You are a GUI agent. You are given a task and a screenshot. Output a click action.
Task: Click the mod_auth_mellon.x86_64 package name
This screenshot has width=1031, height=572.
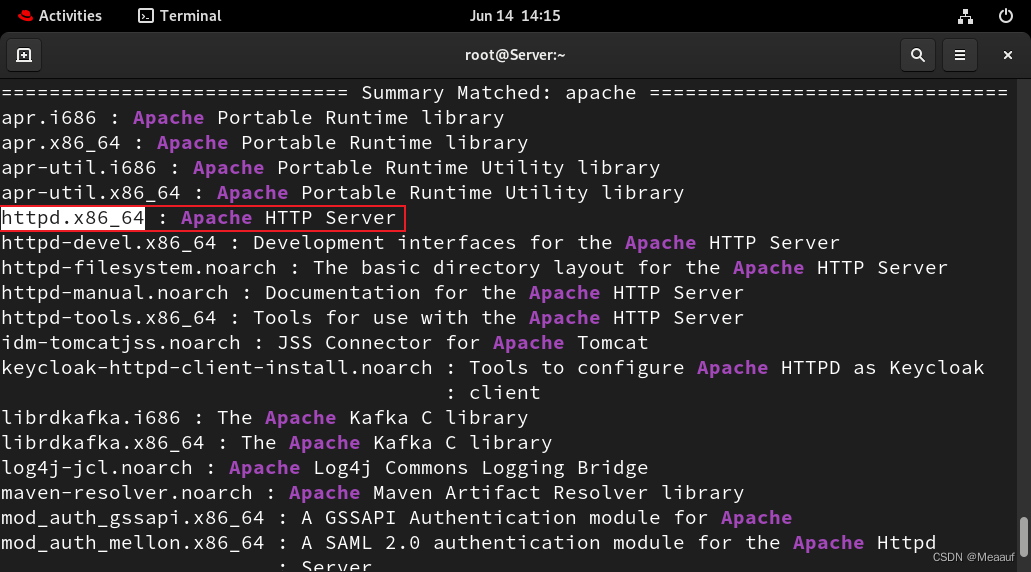click(x=133, y=542)
